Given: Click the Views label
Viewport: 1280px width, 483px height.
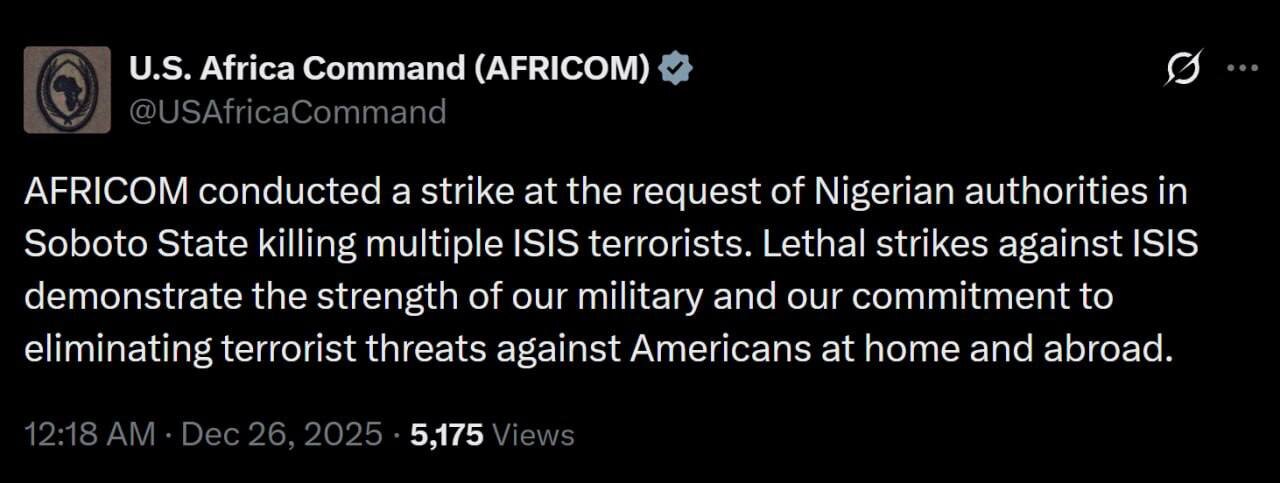Looking at the screenshot, I should [534, 434].
